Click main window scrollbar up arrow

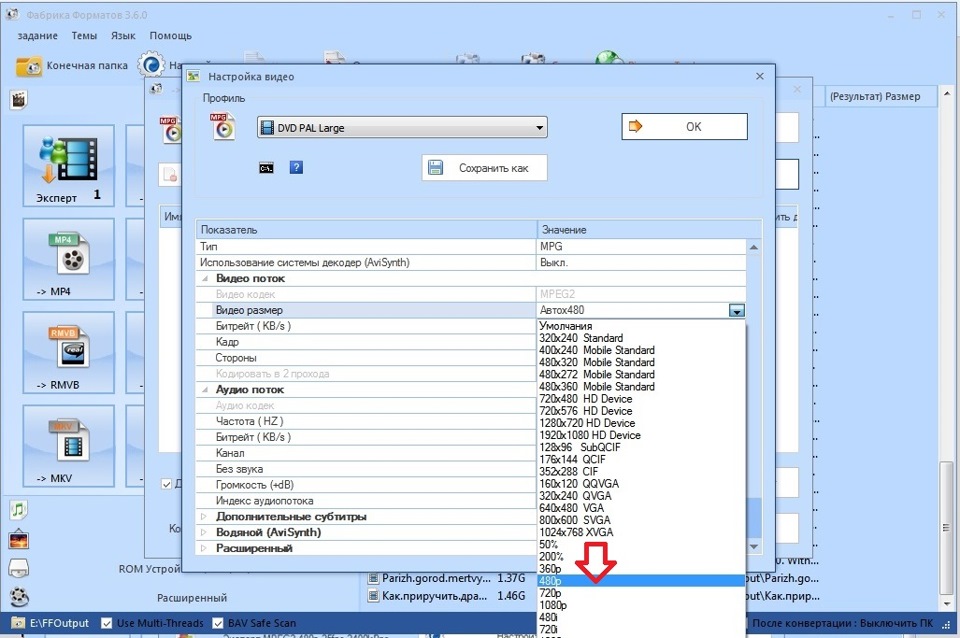[947, 94]
